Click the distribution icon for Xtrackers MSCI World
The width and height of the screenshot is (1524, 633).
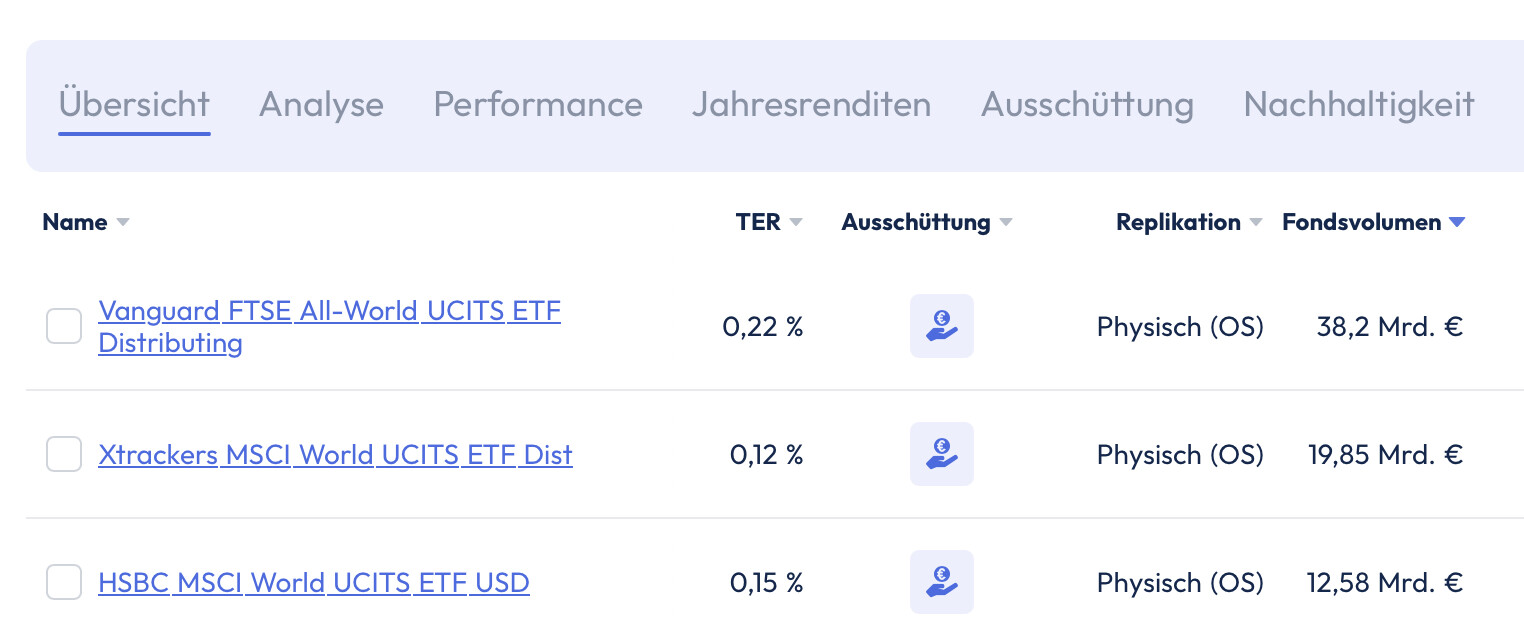(x=941, y=454)
